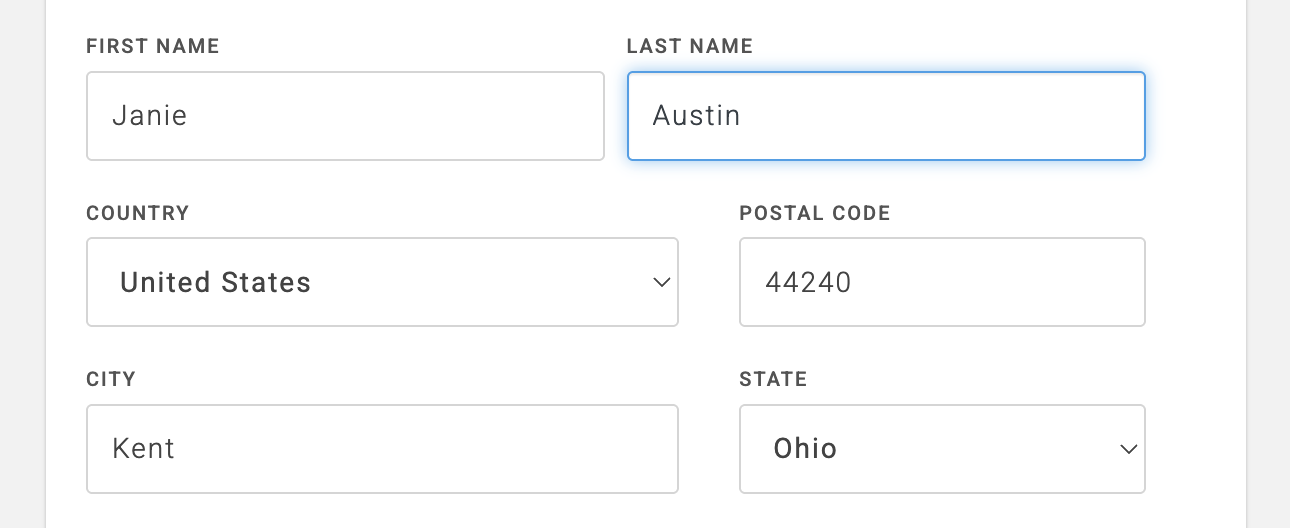Click the chevron arrow in Country select

tap(661, 283)
